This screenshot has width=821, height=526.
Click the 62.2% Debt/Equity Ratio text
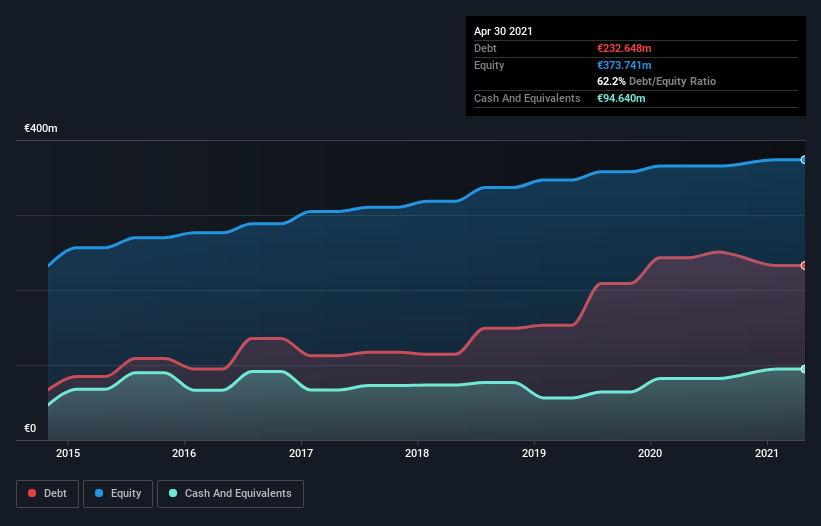[657, 81]
